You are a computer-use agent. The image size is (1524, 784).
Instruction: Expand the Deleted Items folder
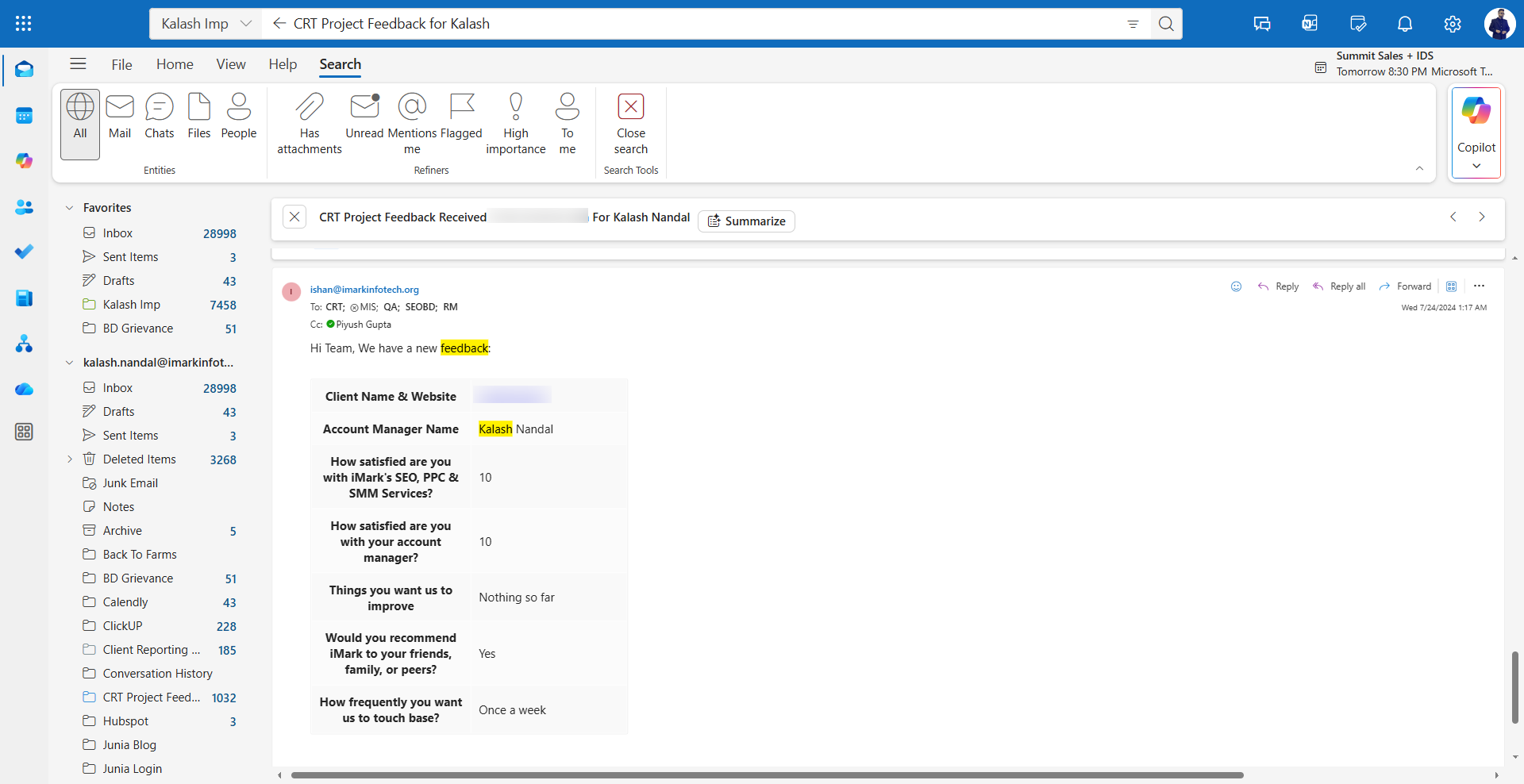tap(70, 459)
